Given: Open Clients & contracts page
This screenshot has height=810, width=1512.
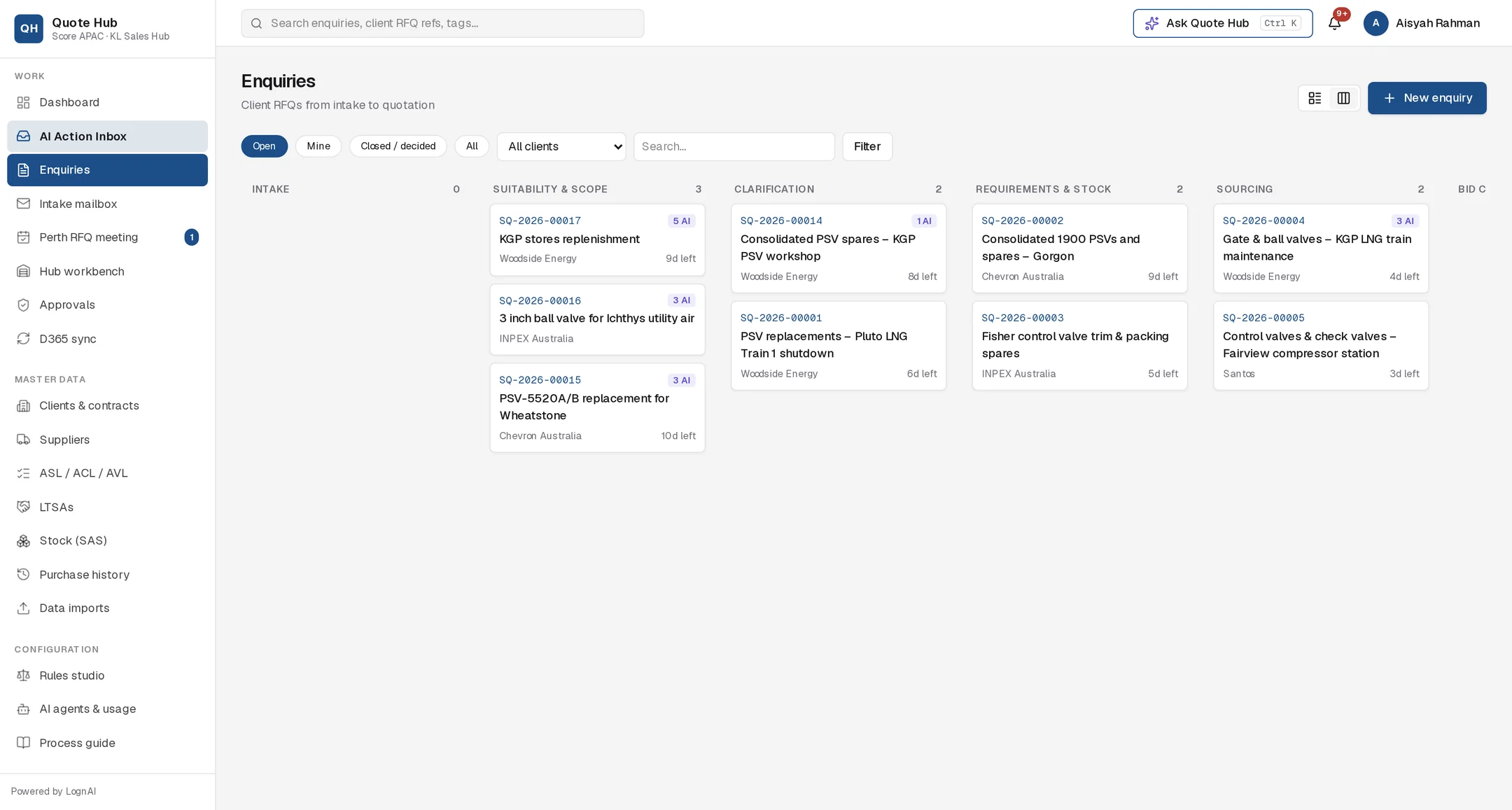Looking at the screenshot, I should coord(107,406).
